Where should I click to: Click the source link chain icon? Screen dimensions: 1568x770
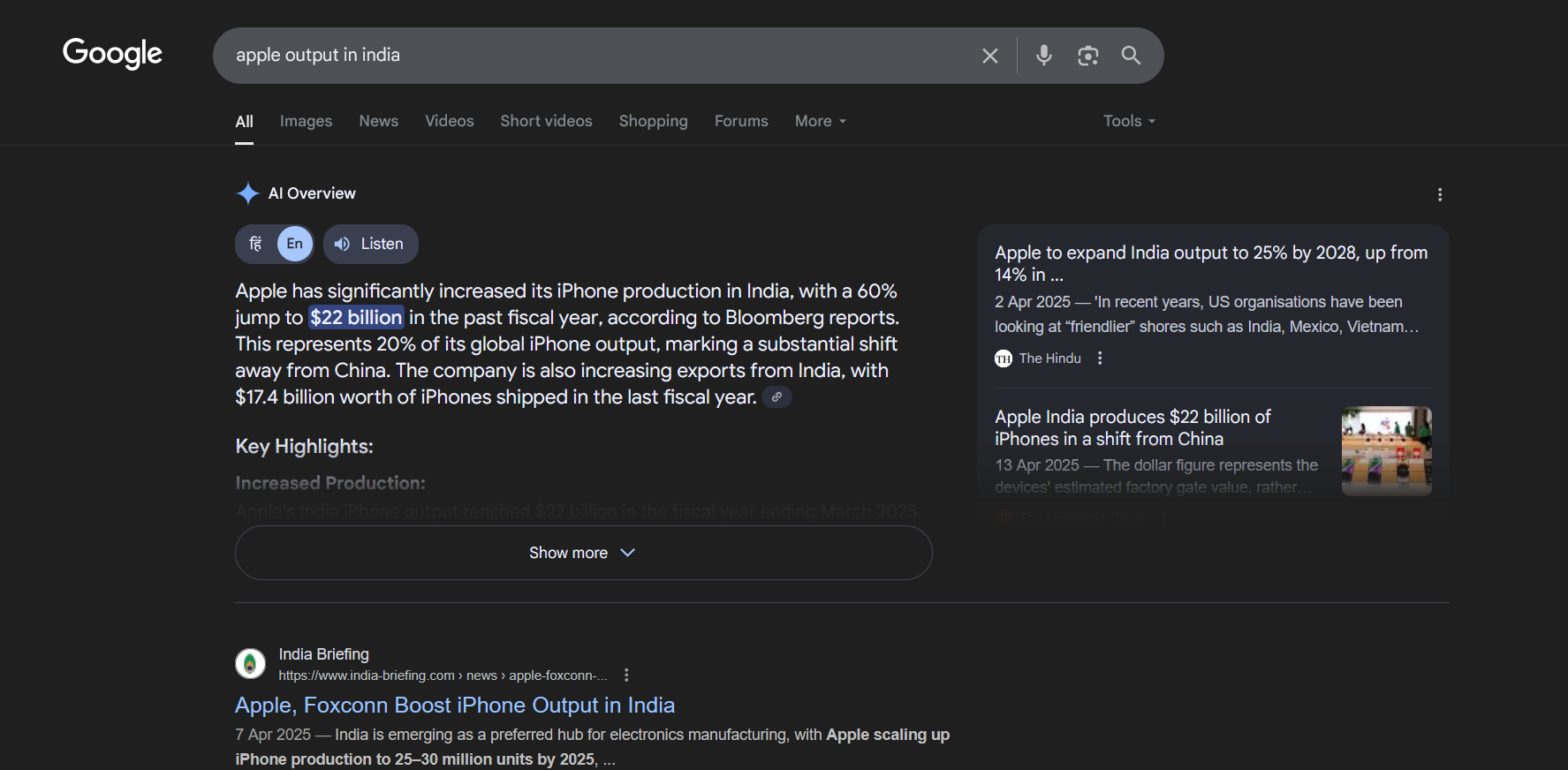tap(776, 397)
